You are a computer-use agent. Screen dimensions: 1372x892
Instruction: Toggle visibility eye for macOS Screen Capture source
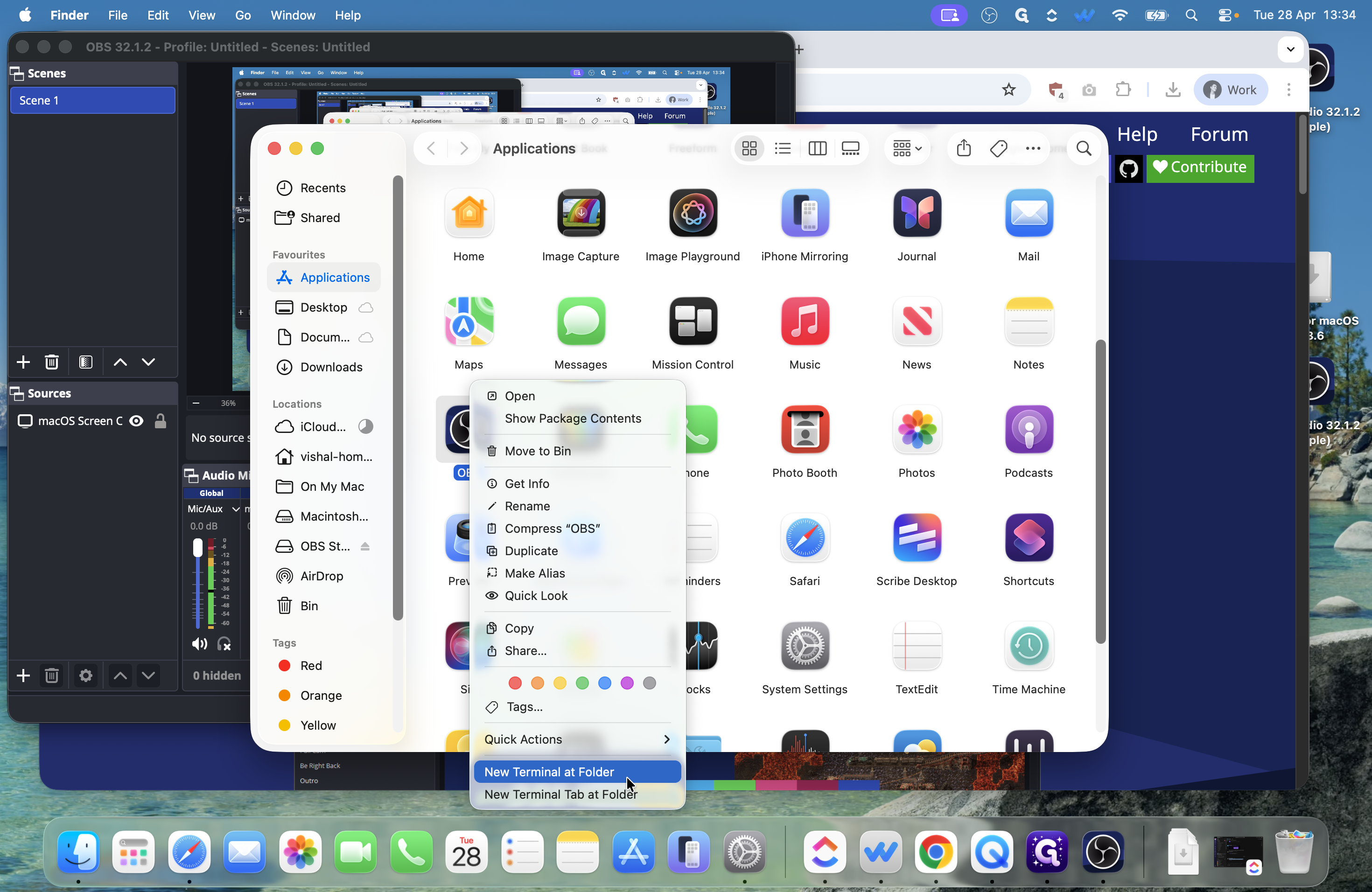(136, 421)
